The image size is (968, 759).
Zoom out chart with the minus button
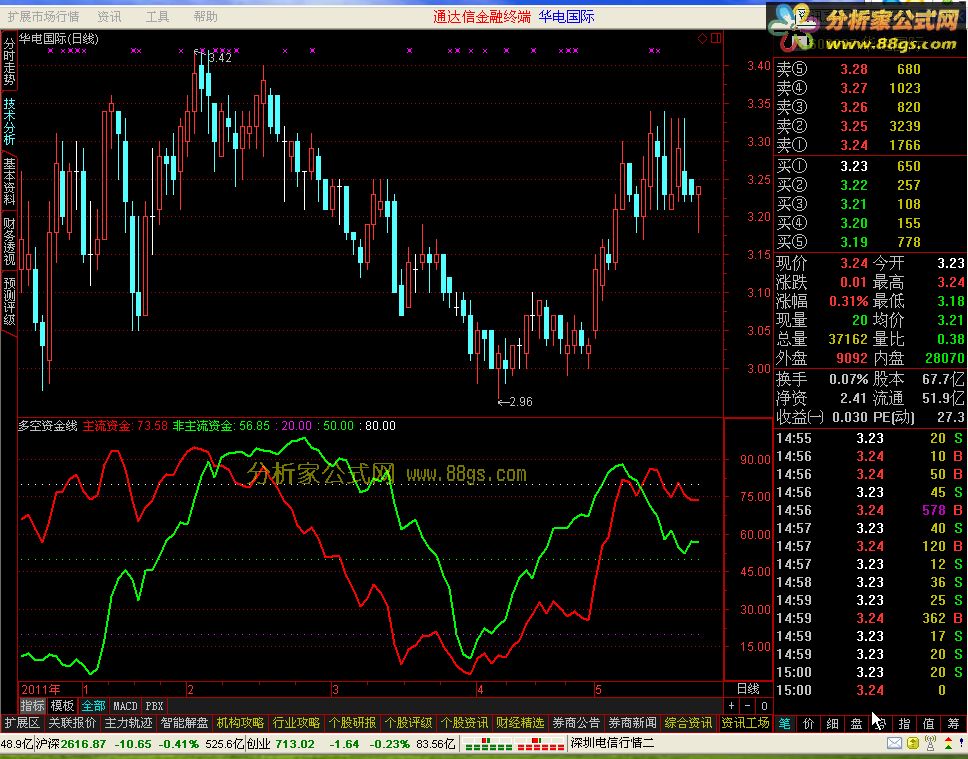point(748,705)
